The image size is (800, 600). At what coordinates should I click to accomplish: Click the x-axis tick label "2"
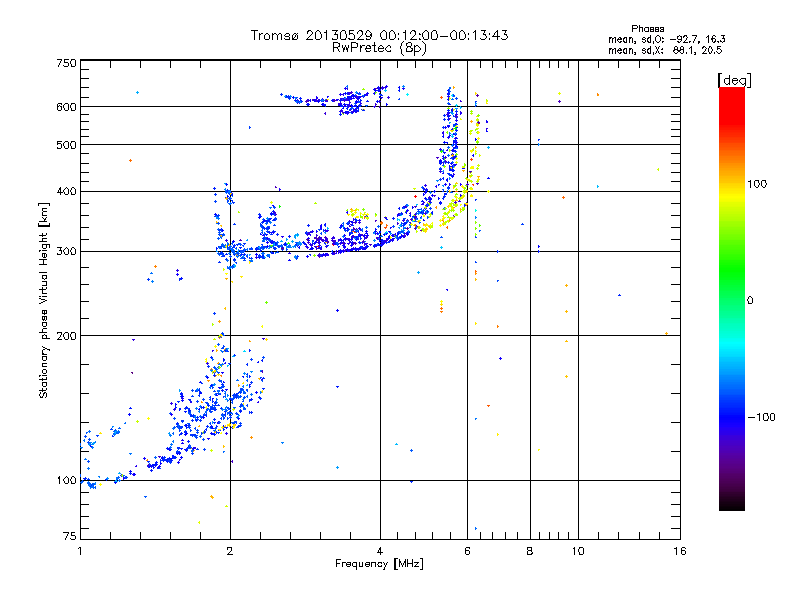(x=230, y=551)
